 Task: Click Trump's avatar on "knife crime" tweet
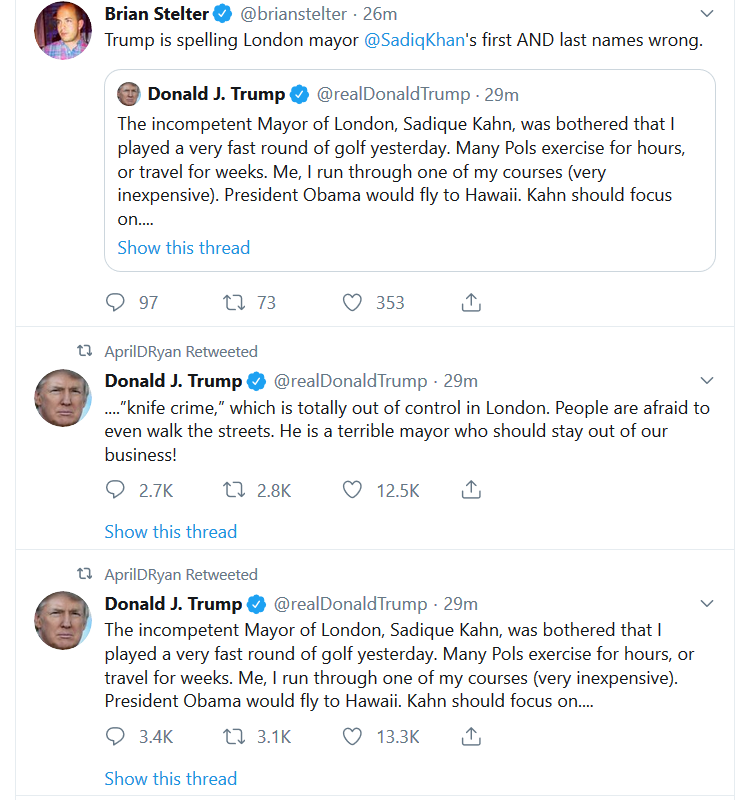coord(63,397)
